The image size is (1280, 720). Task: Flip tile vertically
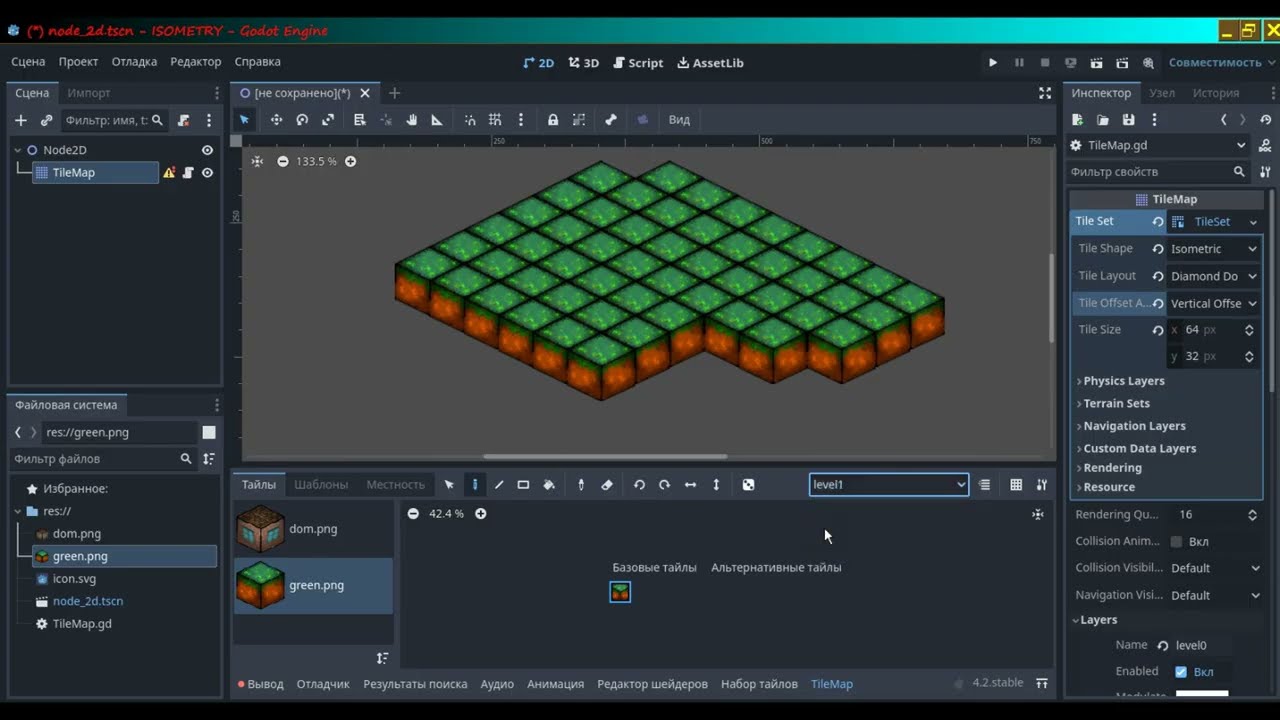716,484
